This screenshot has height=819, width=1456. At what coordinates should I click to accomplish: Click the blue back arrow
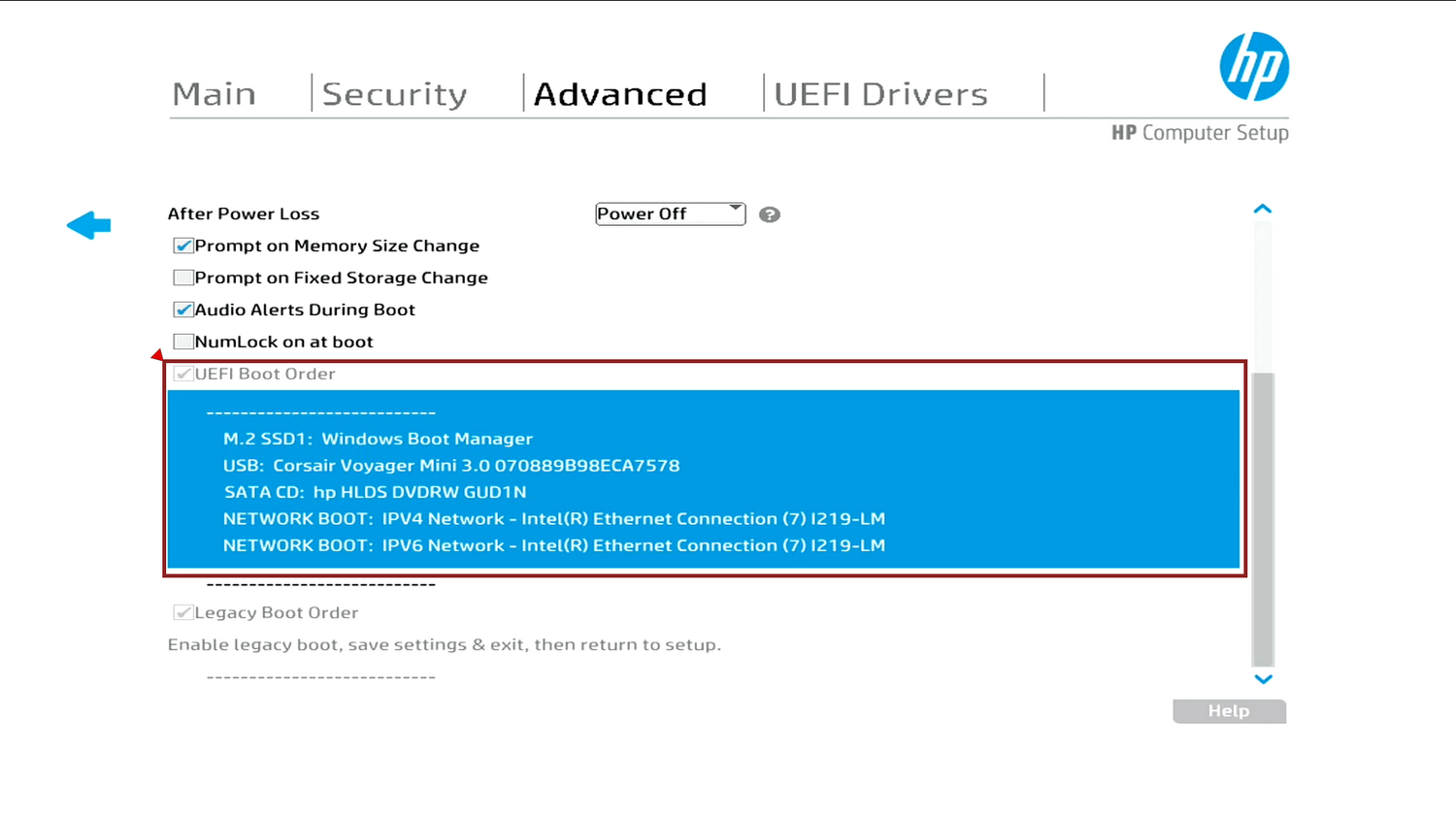pyautogui.click(x=88, y=224)
